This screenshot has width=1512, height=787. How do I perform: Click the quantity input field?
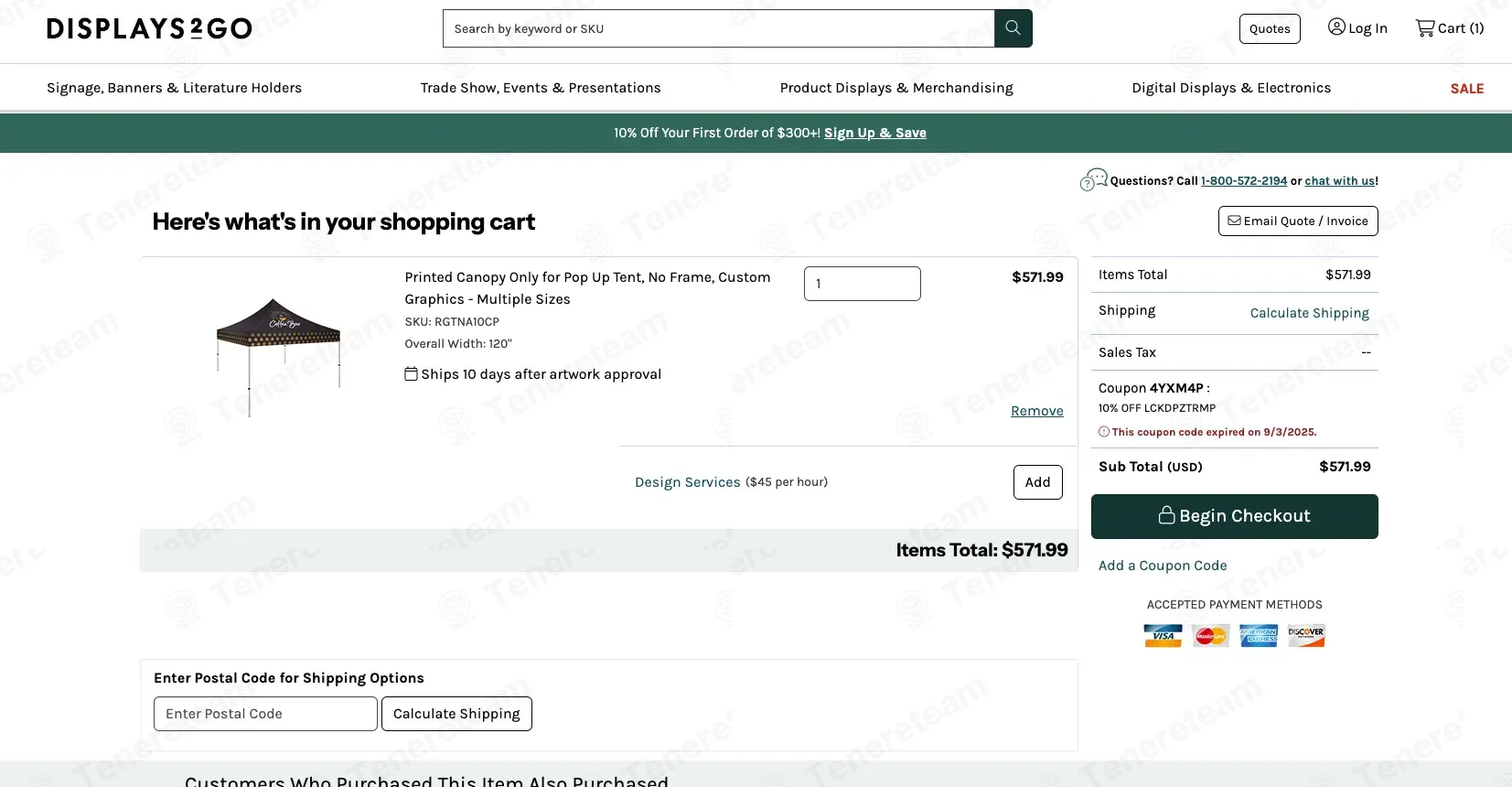coord(863,284)
